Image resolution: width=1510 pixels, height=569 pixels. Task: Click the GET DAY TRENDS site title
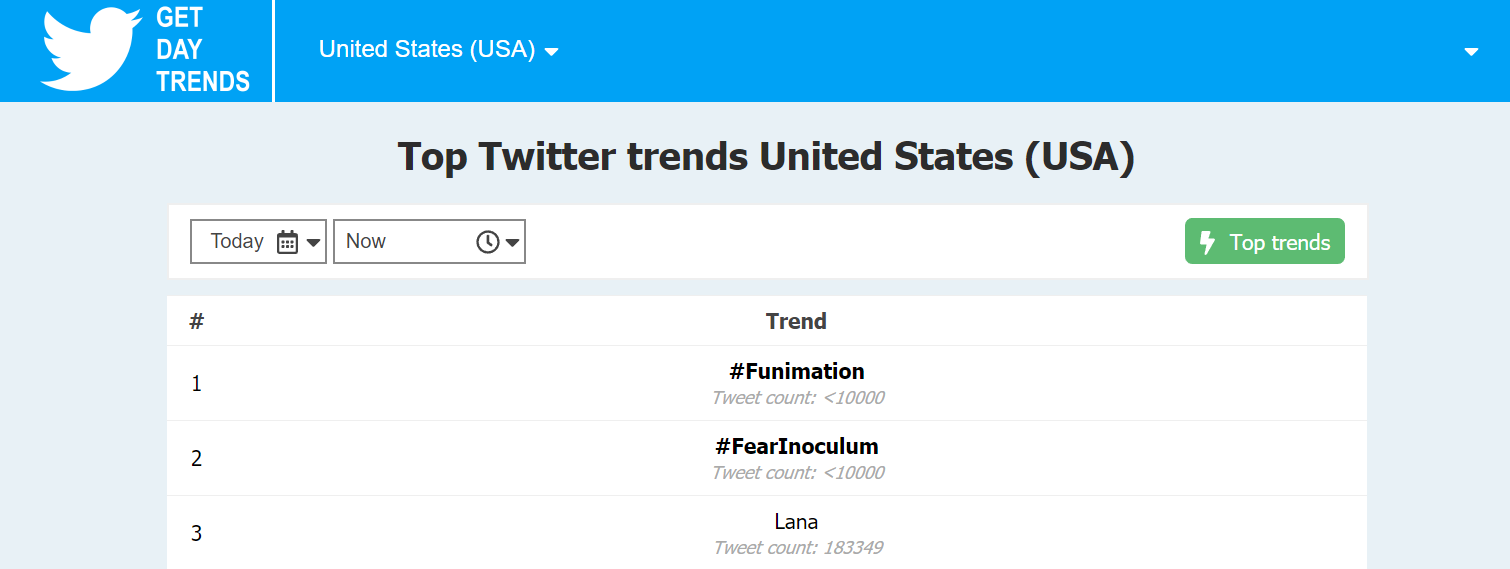(x=203, y=50)
